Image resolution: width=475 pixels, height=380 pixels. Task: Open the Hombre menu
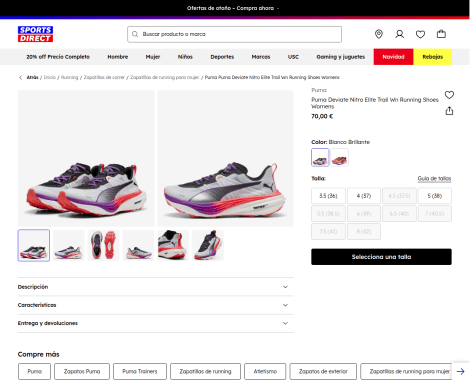118,57
